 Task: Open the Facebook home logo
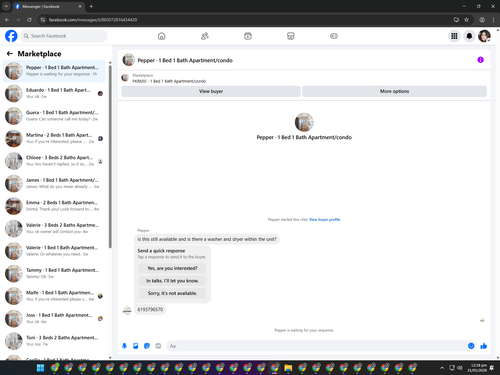point(11,36)
